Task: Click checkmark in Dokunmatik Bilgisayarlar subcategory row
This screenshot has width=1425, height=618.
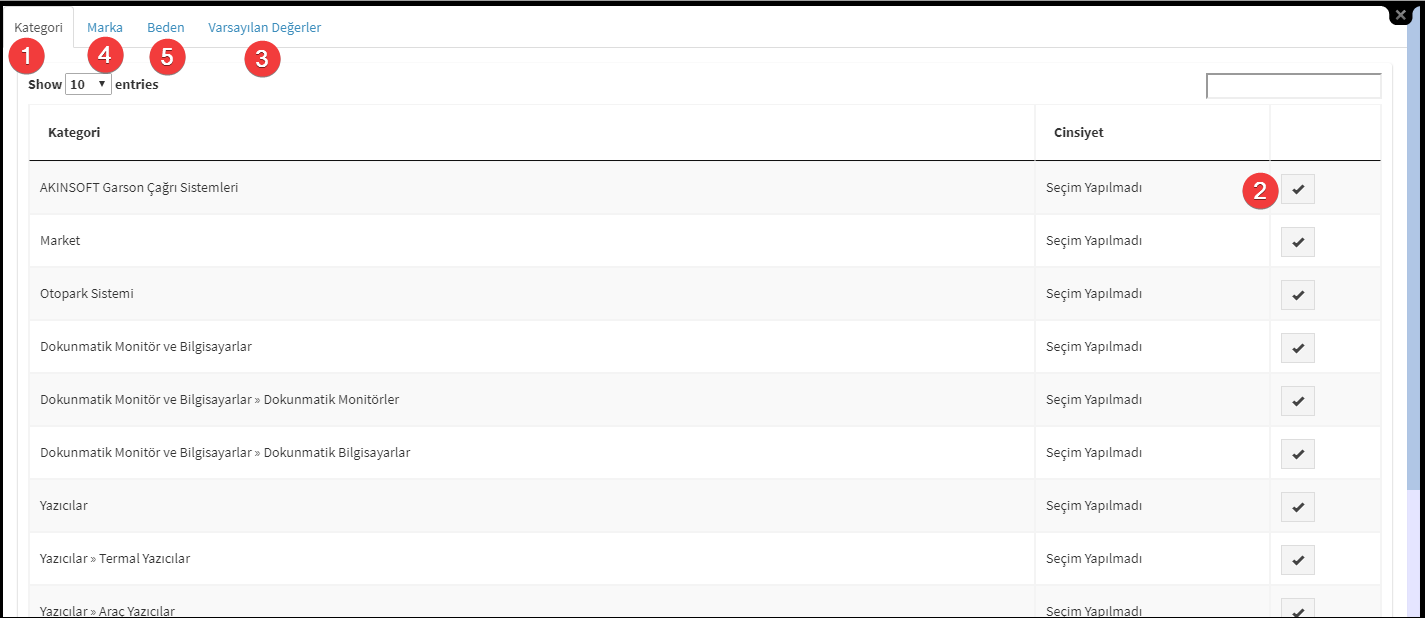Action: click(x=1298, y=454)
